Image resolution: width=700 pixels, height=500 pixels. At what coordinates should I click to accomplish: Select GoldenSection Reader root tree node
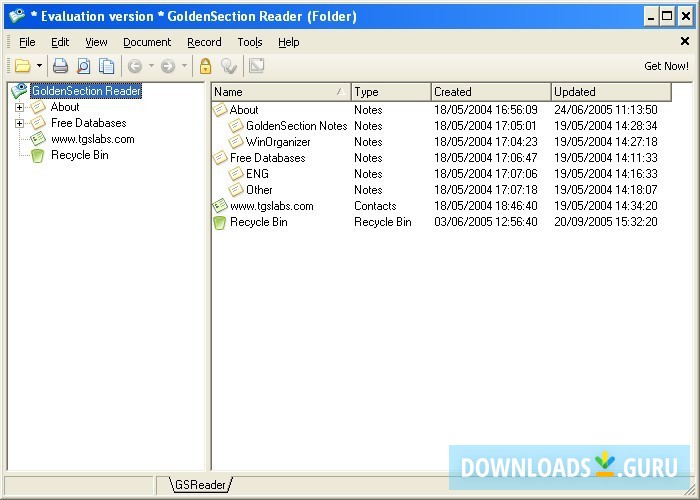pos(86,91)
